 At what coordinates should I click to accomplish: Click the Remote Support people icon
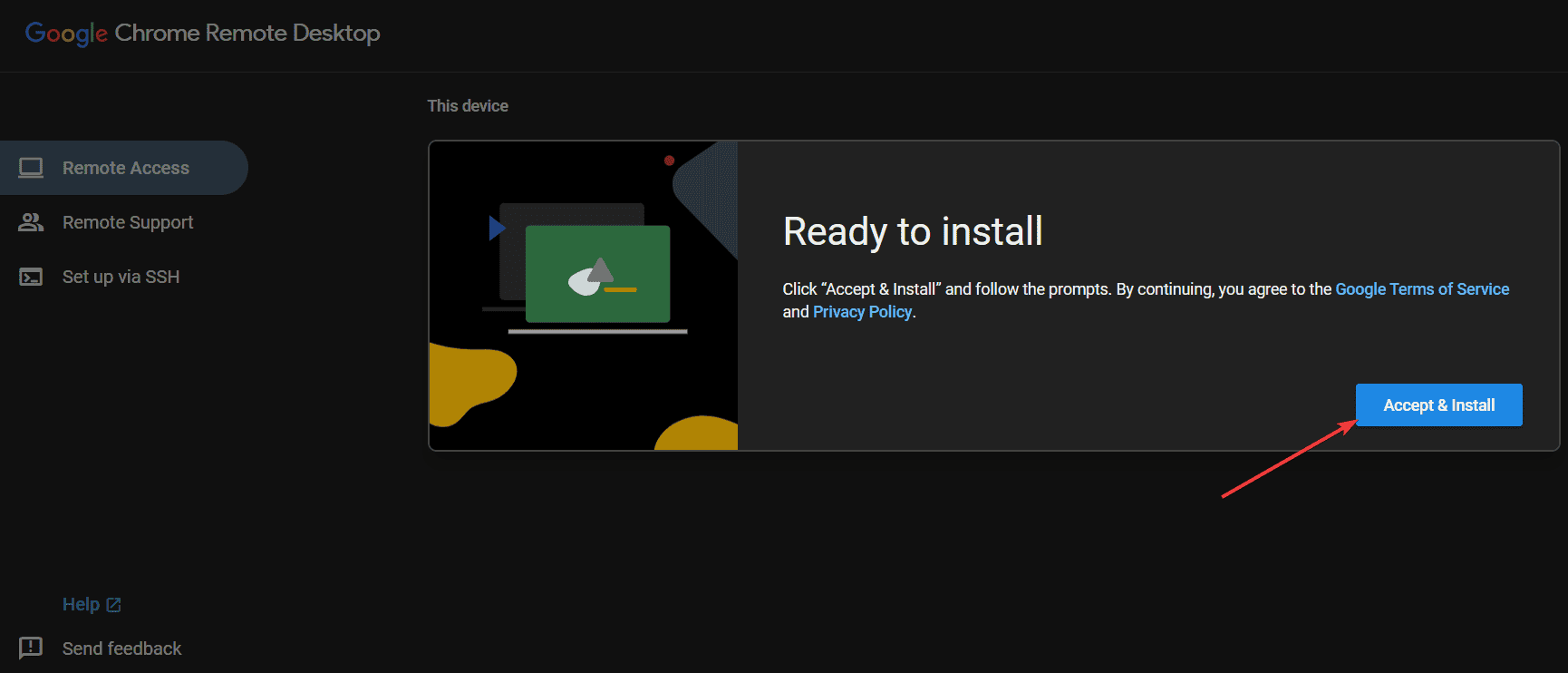[x=31, y=222]
